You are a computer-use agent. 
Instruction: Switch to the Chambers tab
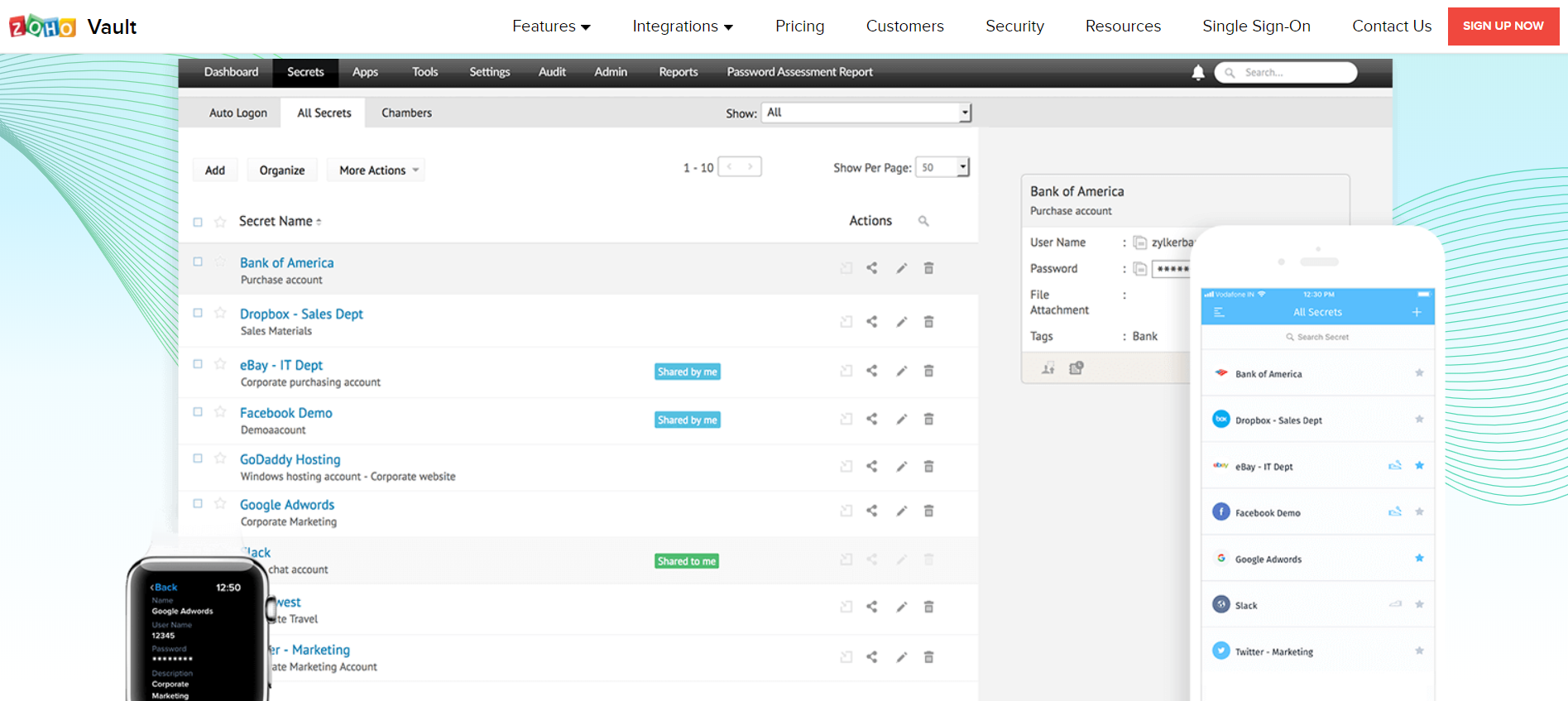406,113
